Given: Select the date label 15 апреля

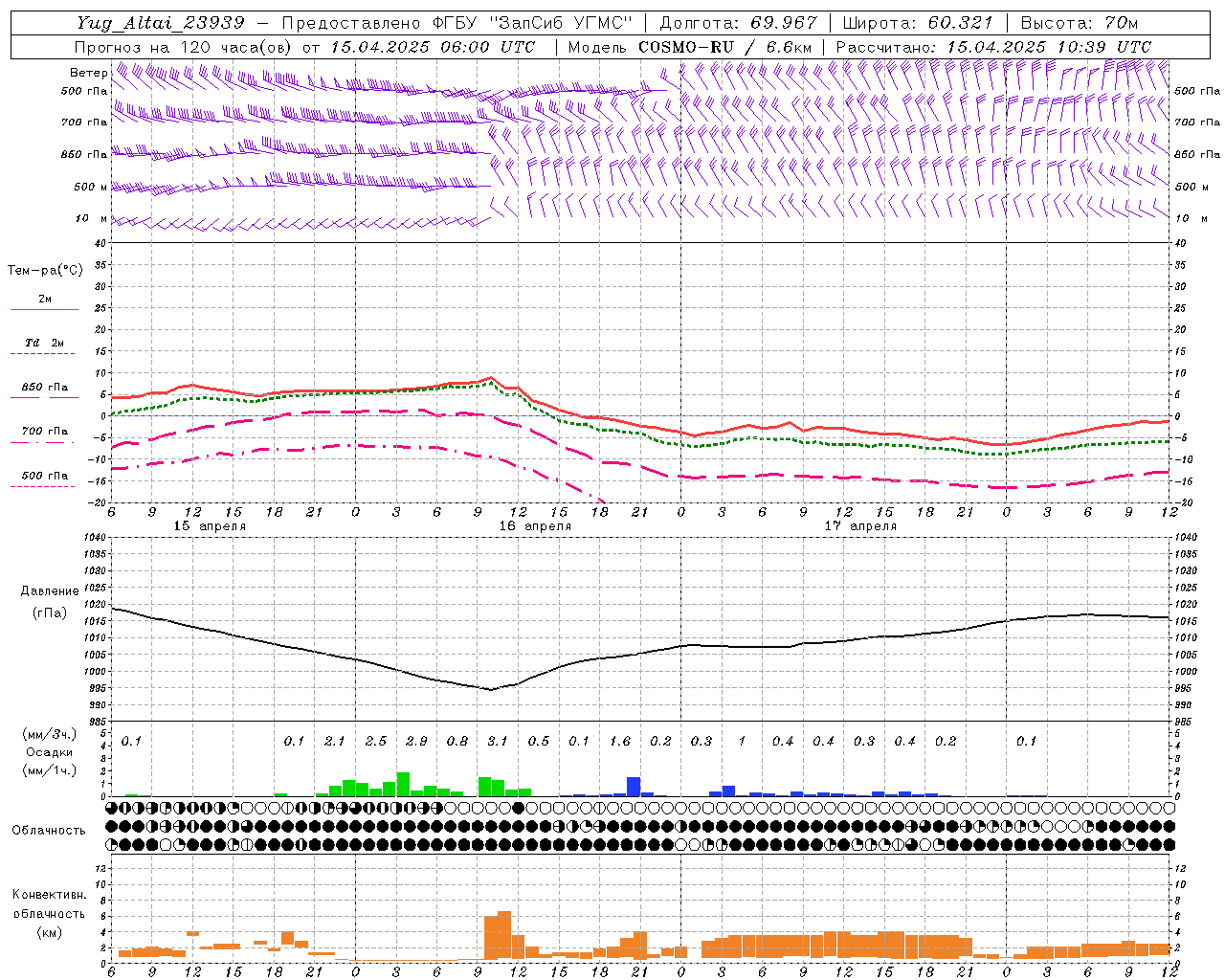Looking at the screenshot, I should [x=210, y=526].
